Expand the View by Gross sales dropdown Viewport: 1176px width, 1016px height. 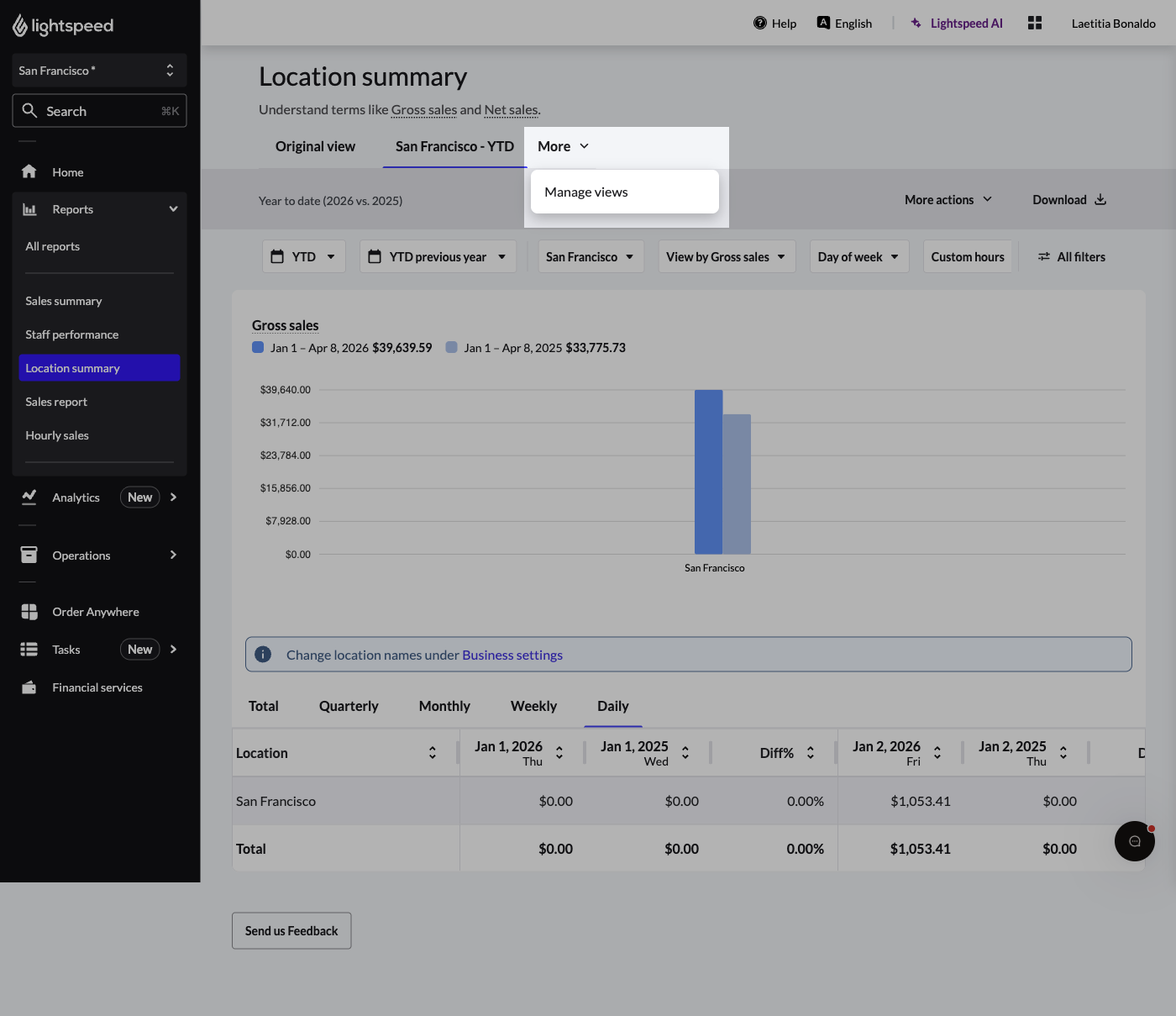point(726,256)
